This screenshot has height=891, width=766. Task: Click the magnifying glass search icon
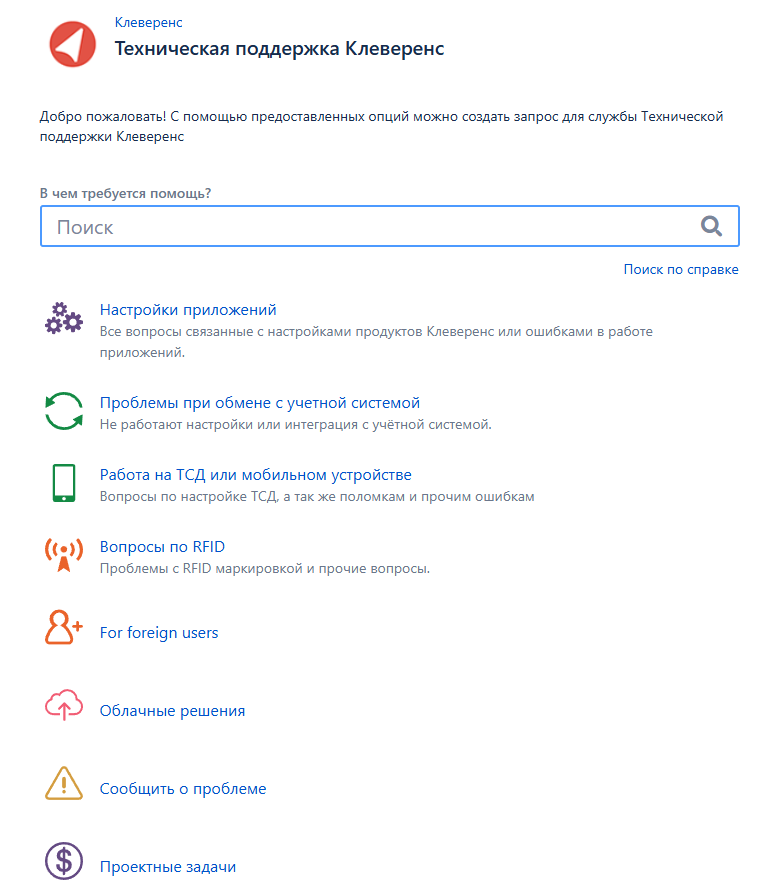tap(711, 226)
